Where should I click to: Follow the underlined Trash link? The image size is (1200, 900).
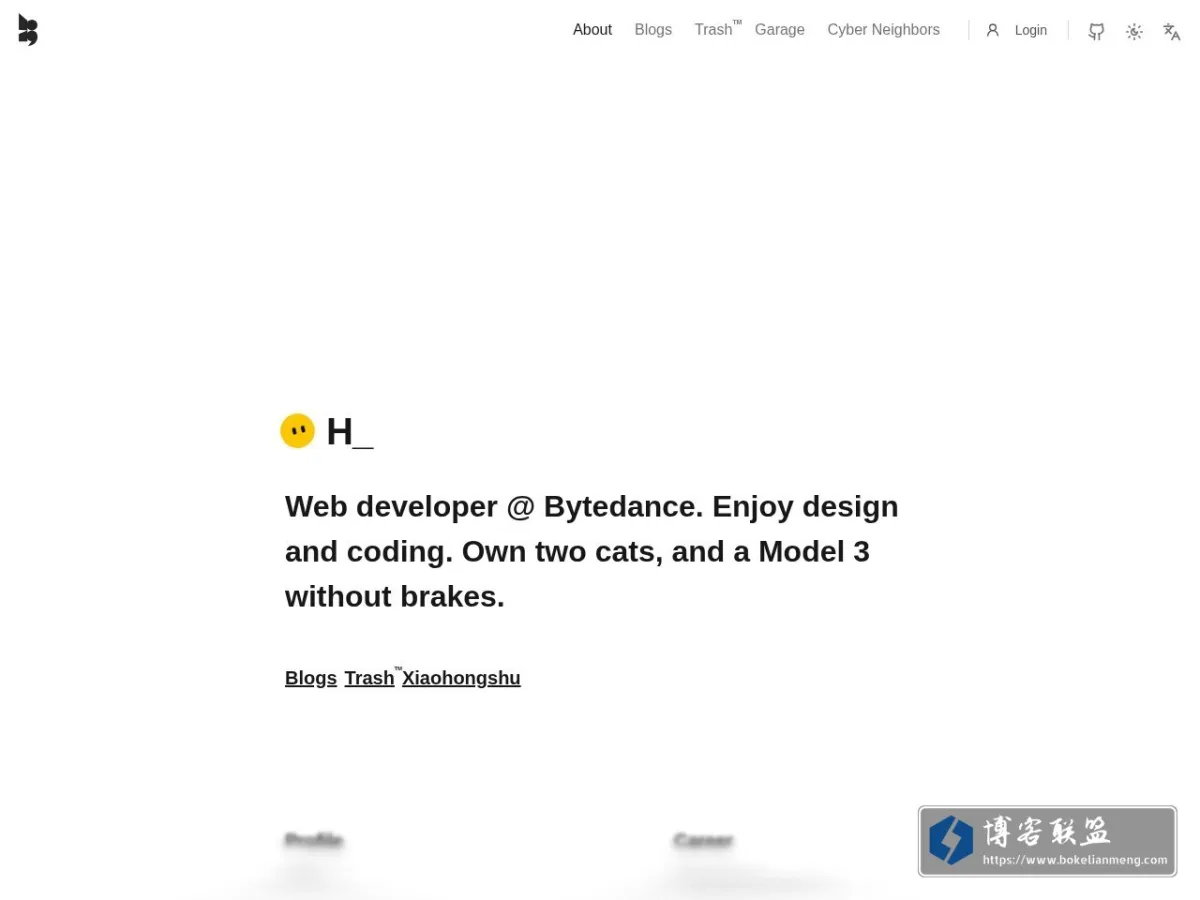369,678
